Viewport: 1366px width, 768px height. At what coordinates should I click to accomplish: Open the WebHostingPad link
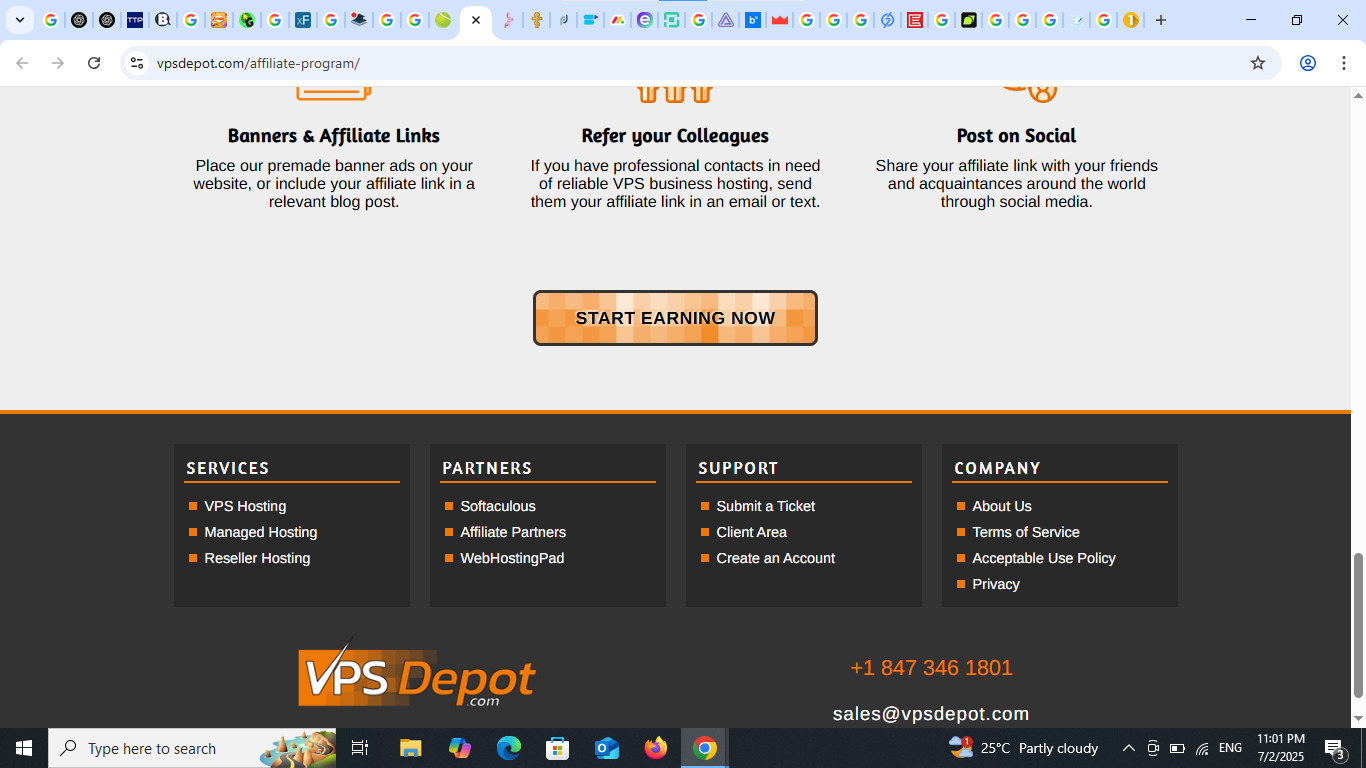point(512,558)
